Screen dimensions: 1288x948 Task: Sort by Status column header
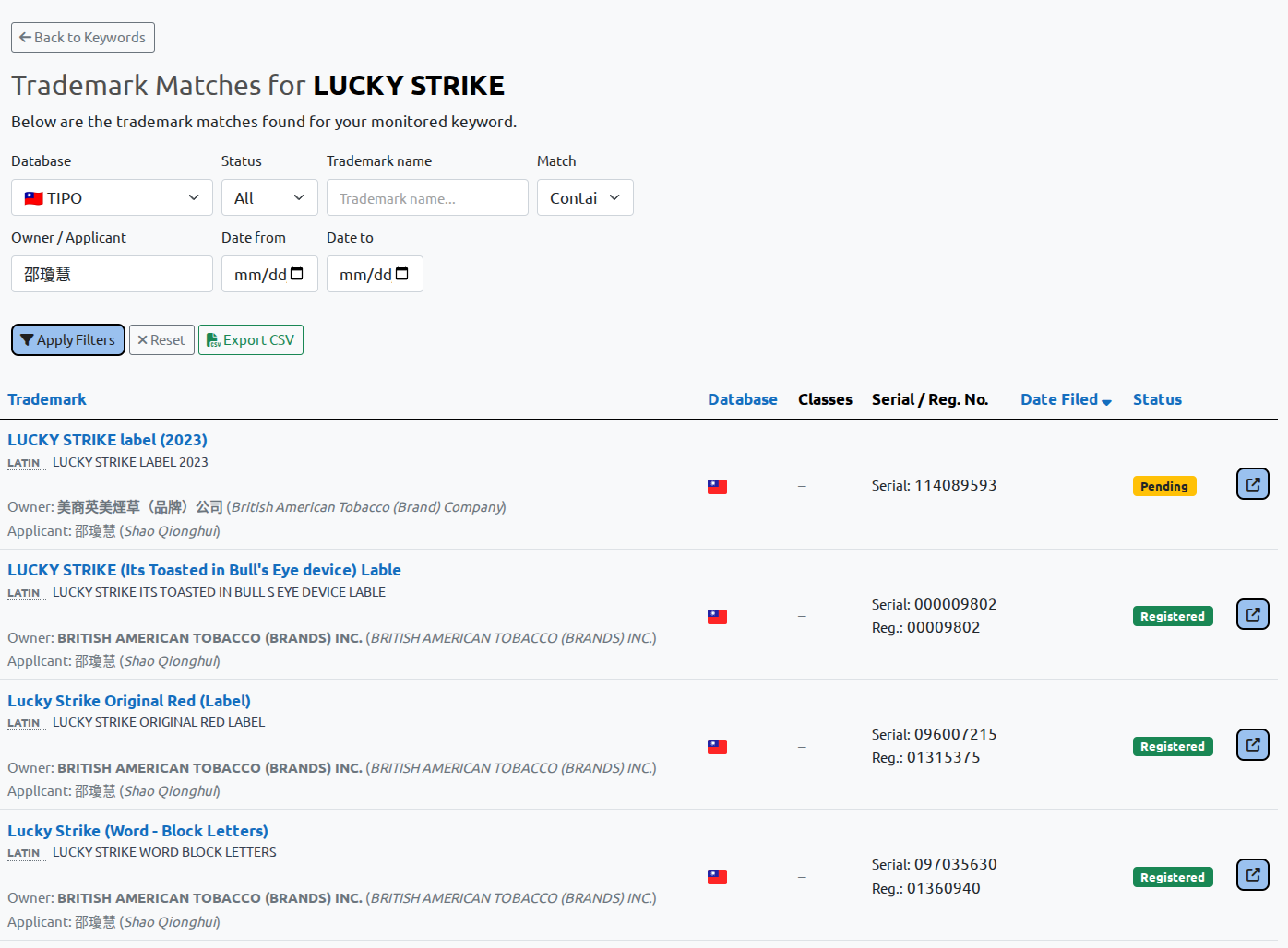click(1157, 399)
